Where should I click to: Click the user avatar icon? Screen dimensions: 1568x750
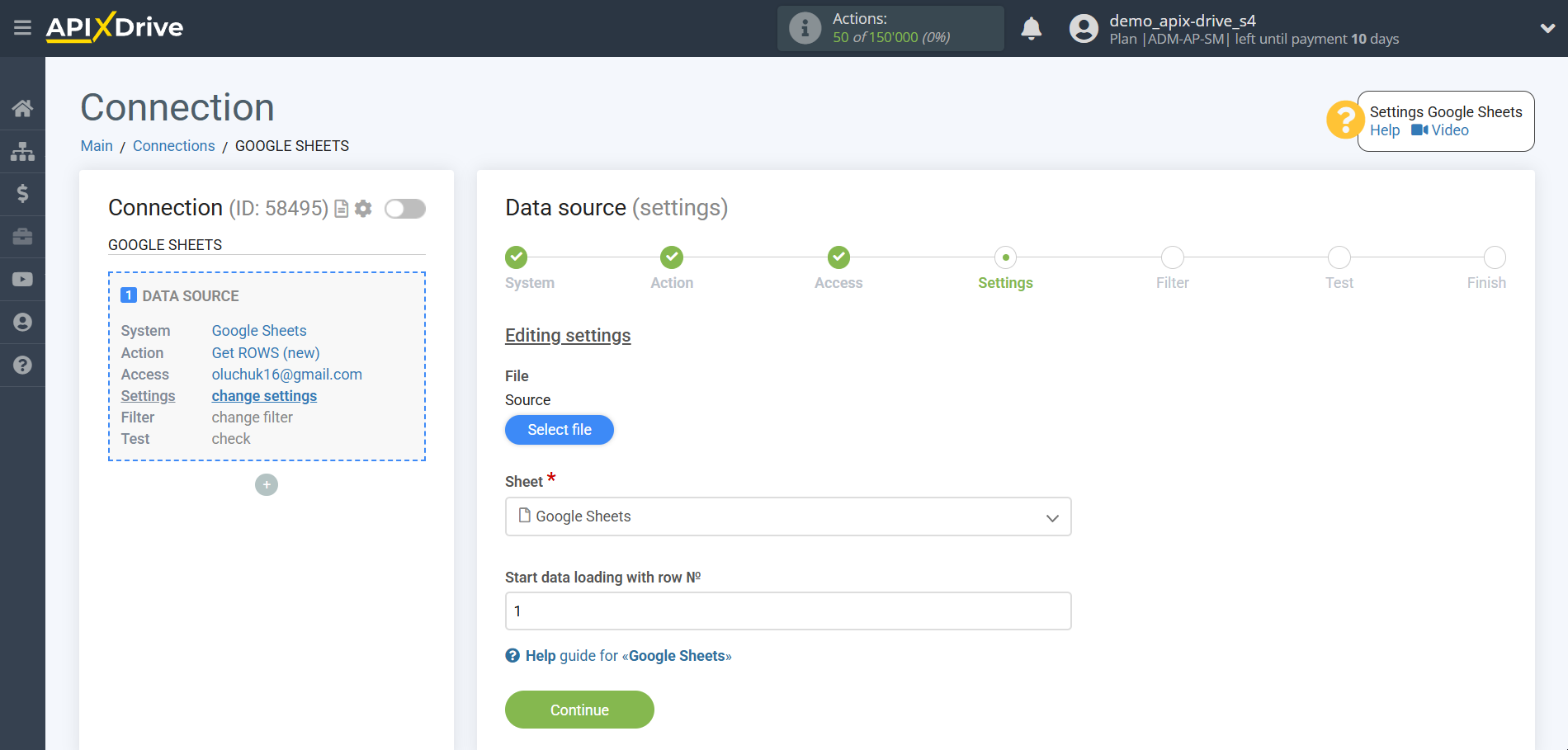coord(1084,28)
